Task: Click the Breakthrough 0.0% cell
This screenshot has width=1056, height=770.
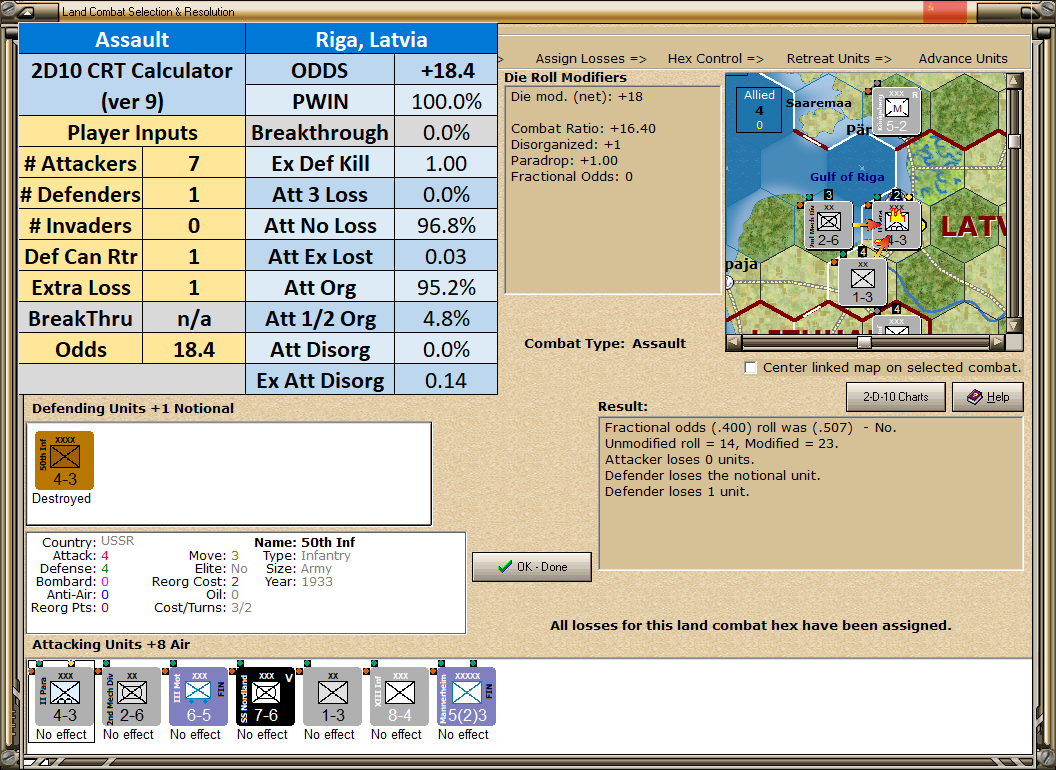Action: click(x=446, y=133)
